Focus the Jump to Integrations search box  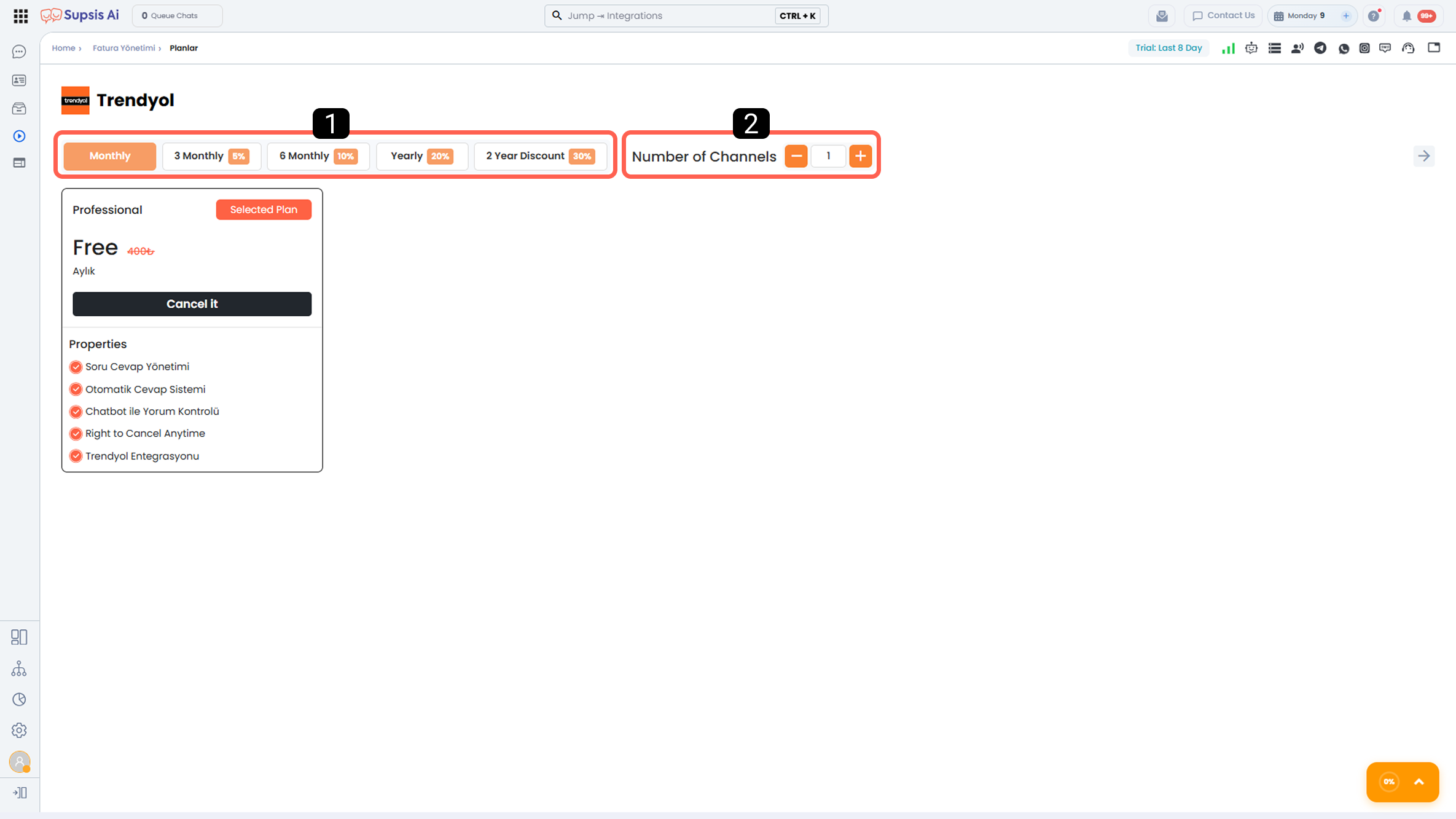[x=686, y=16]
